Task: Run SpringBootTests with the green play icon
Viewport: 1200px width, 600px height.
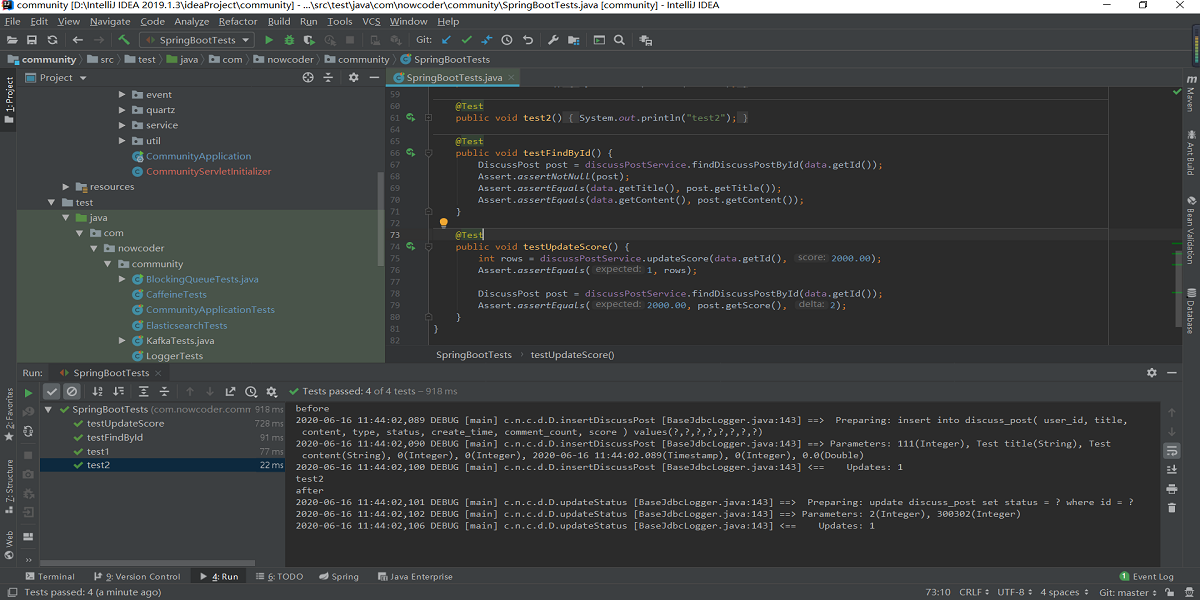Action: [x=268, y=40]
